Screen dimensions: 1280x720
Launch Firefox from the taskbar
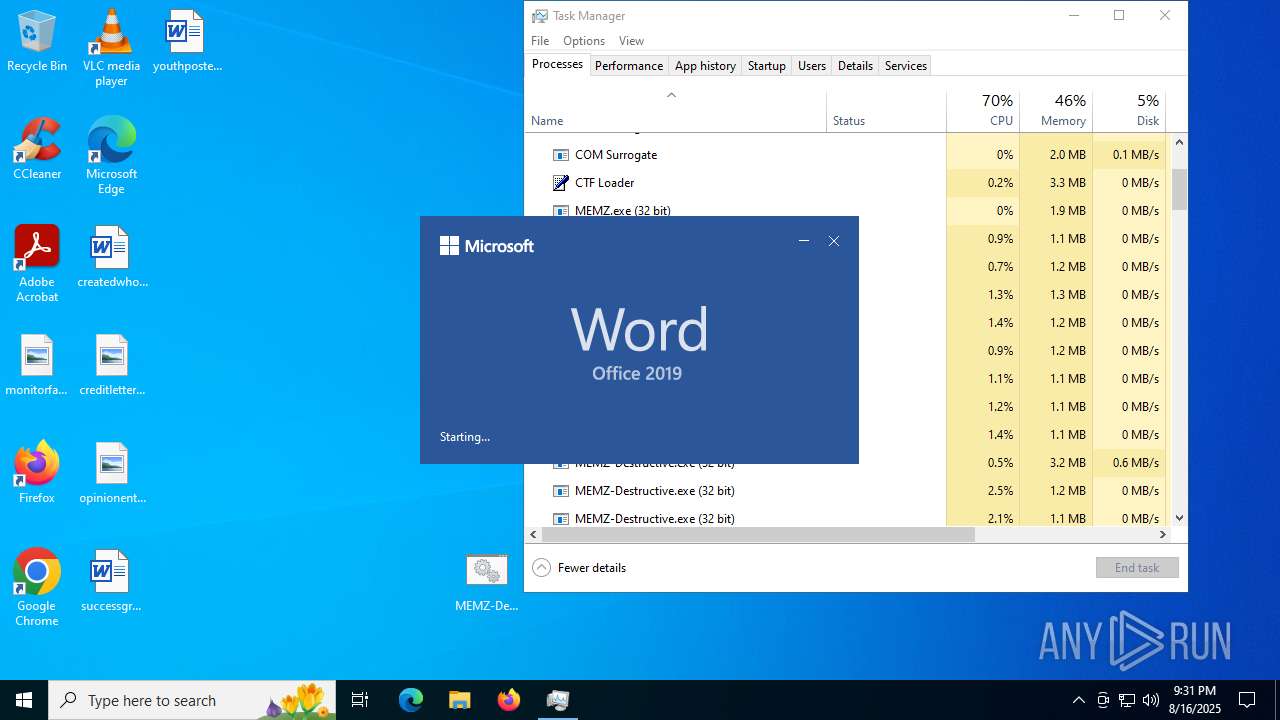click(508, 700)
